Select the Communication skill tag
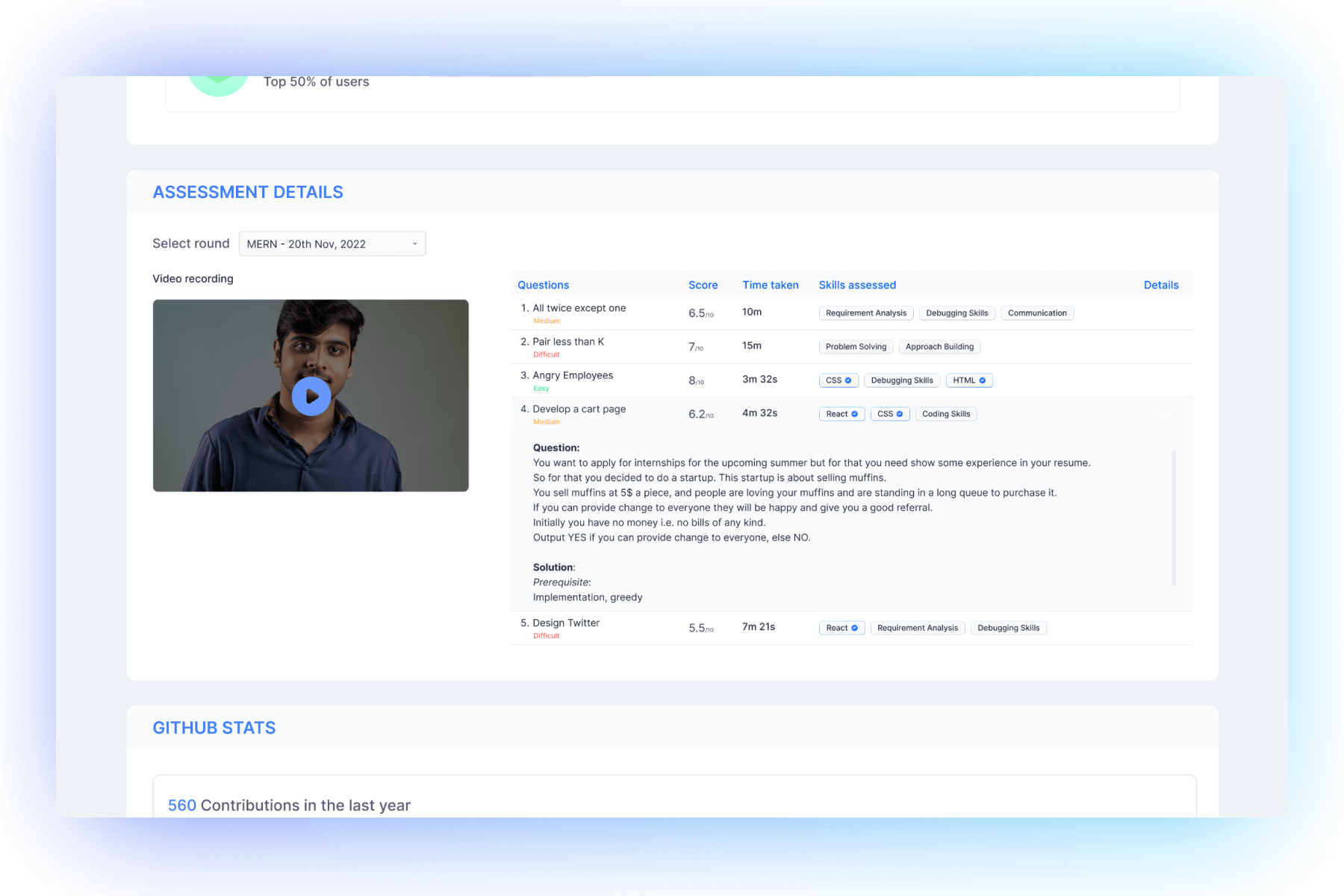This screenshot has width=1344, height=896. click(x=1037, y=314)
